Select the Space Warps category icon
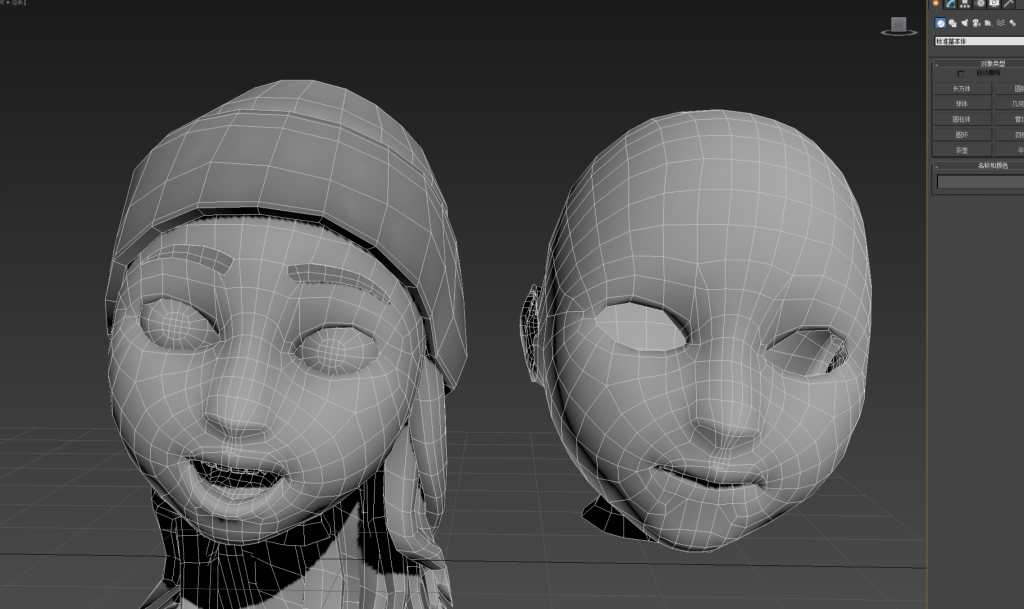 [x=1001, y=23]
